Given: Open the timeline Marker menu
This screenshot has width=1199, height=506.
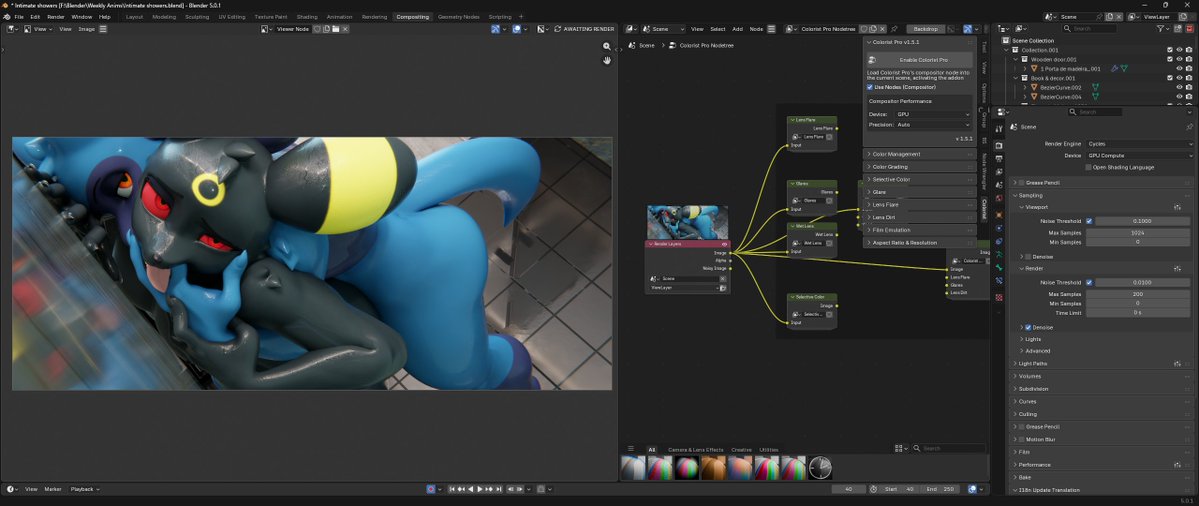Looking at the screenshot, I should point(53,489).
